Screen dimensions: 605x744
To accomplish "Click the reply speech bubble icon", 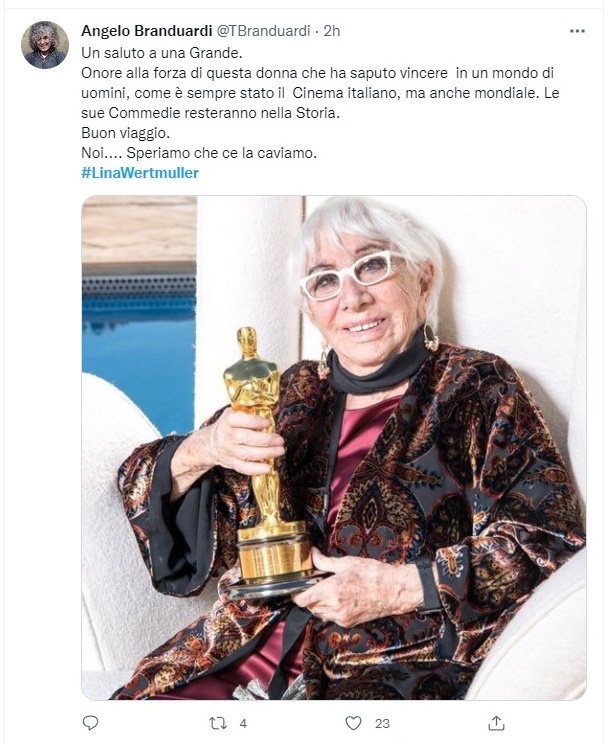I will 90,723.
